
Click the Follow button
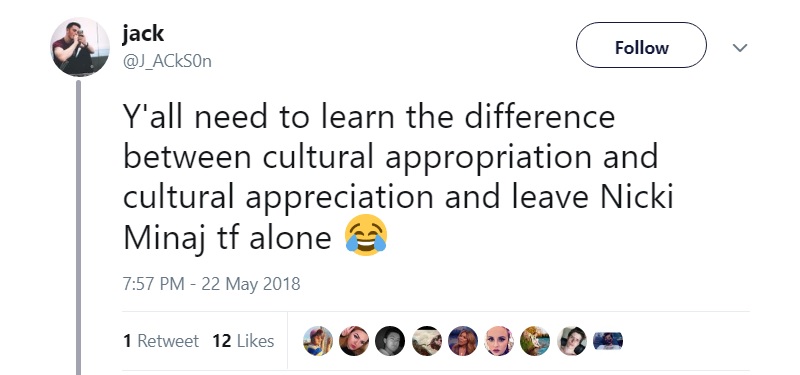point(641,45)
